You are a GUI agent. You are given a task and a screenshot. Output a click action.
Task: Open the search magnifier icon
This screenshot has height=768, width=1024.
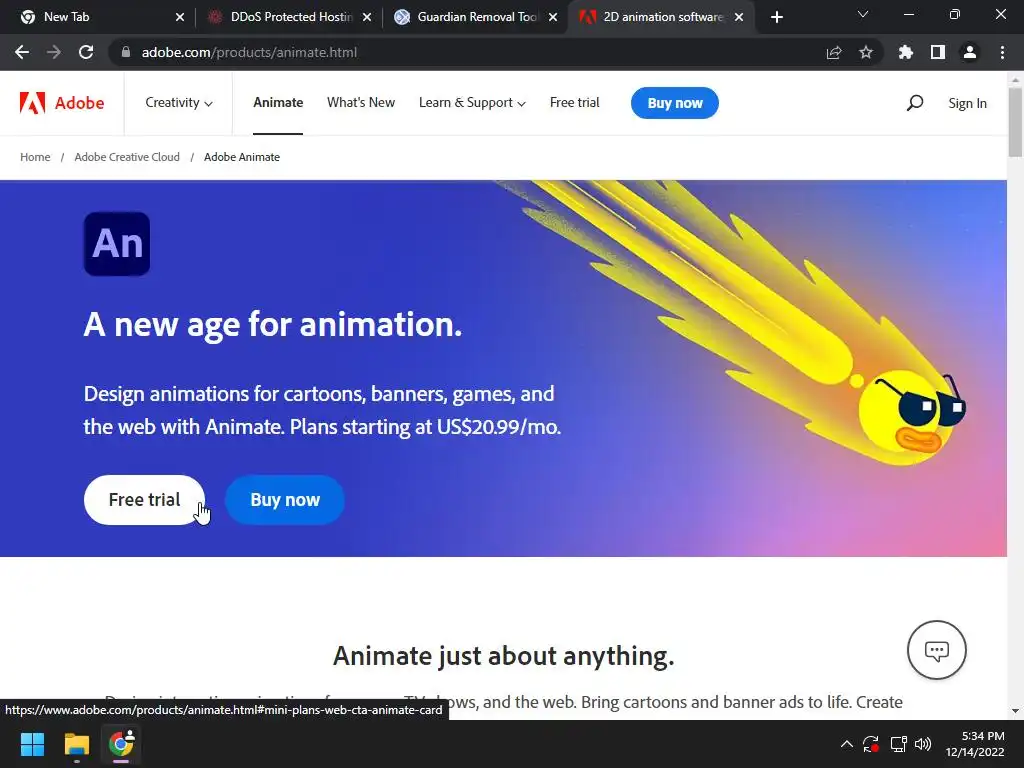(915, 103)
